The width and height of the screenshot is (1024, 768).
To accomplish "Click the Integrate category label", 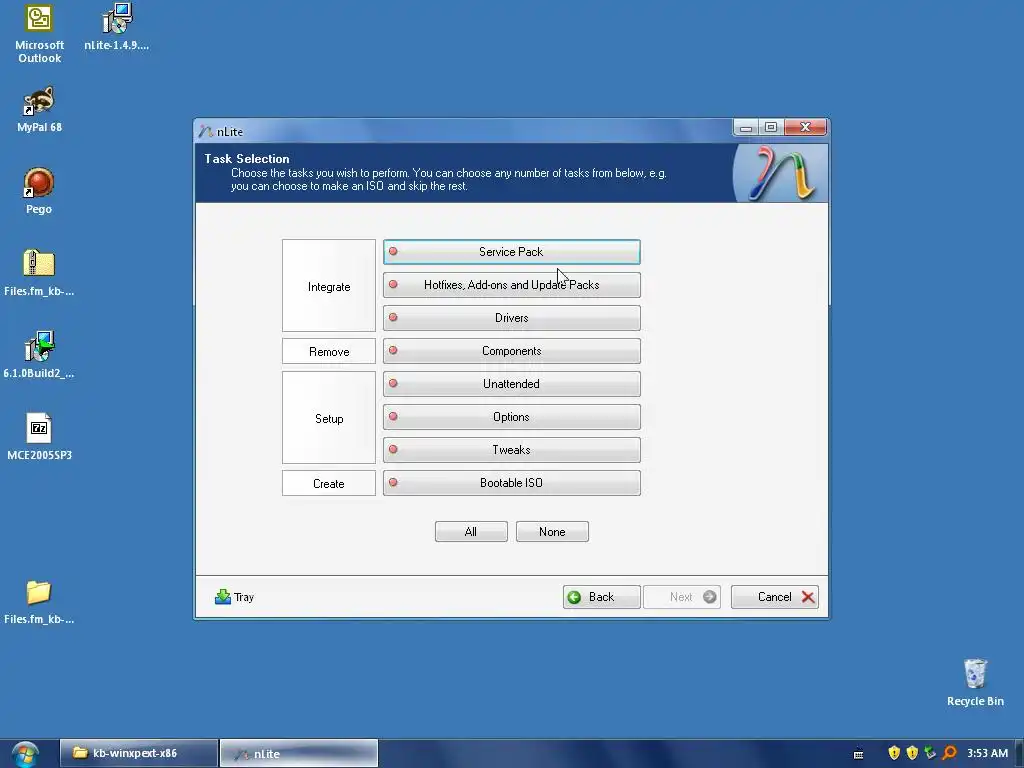I will click(329, 287).
